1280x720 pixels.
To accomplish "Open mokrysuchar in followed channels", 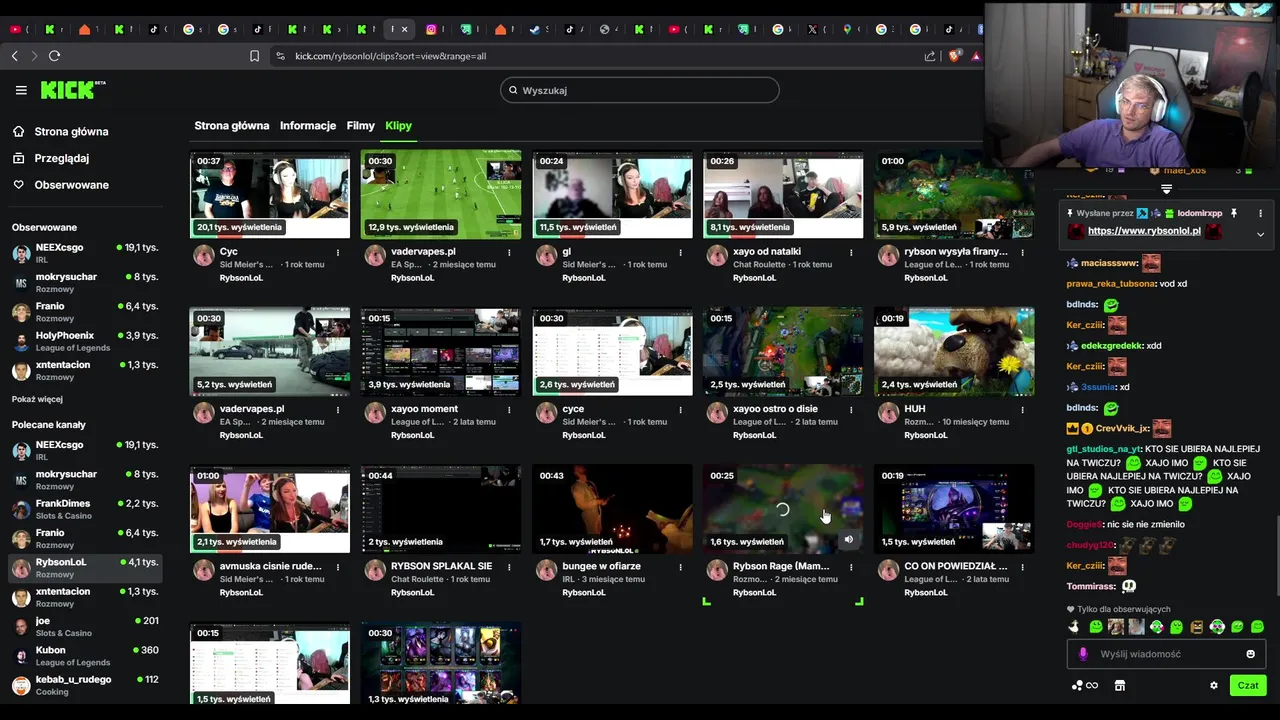I will click(x=84, y=282).
